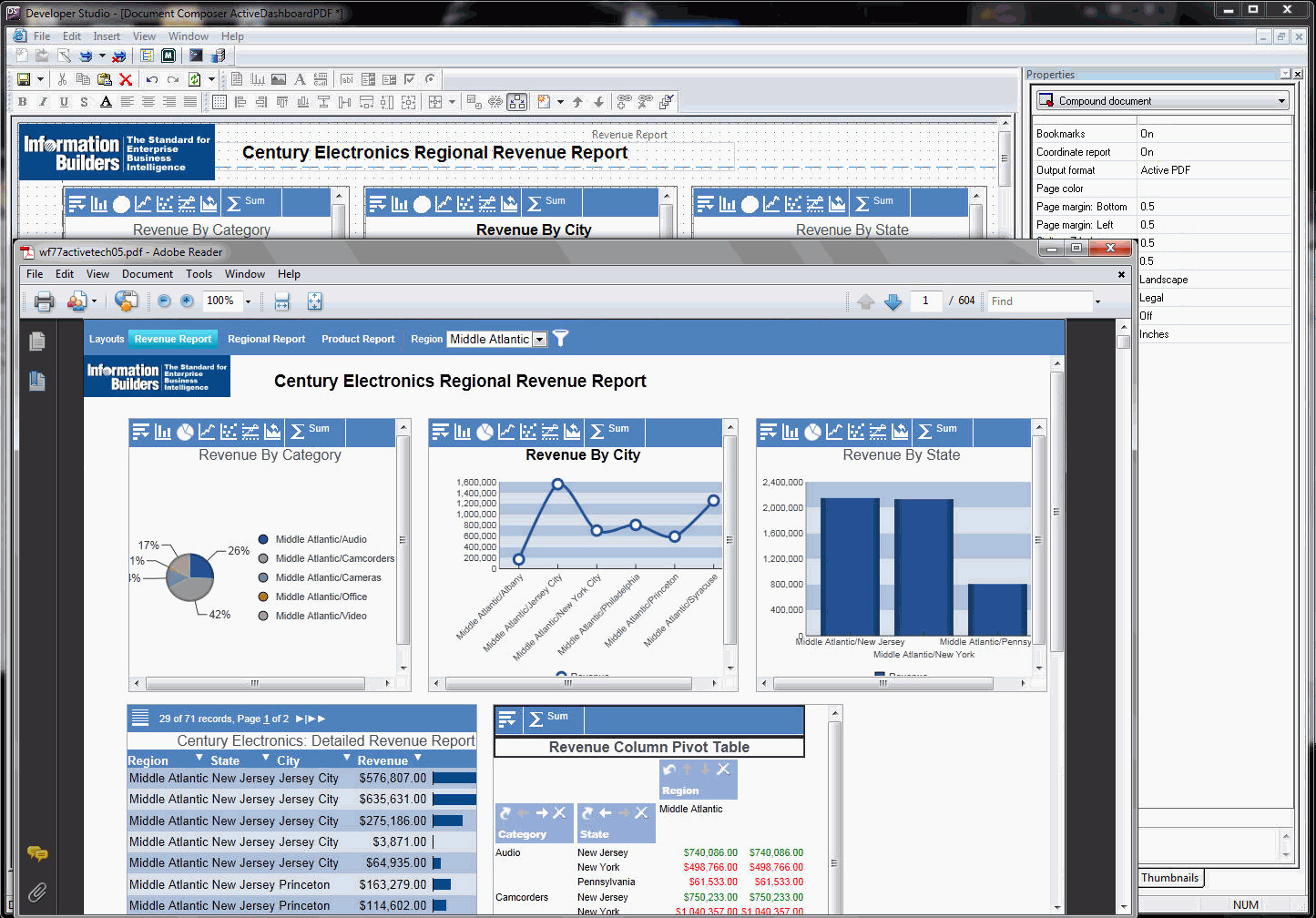
Task: Click the $576,807.00 revenue cell
Action: click(393, 778)
